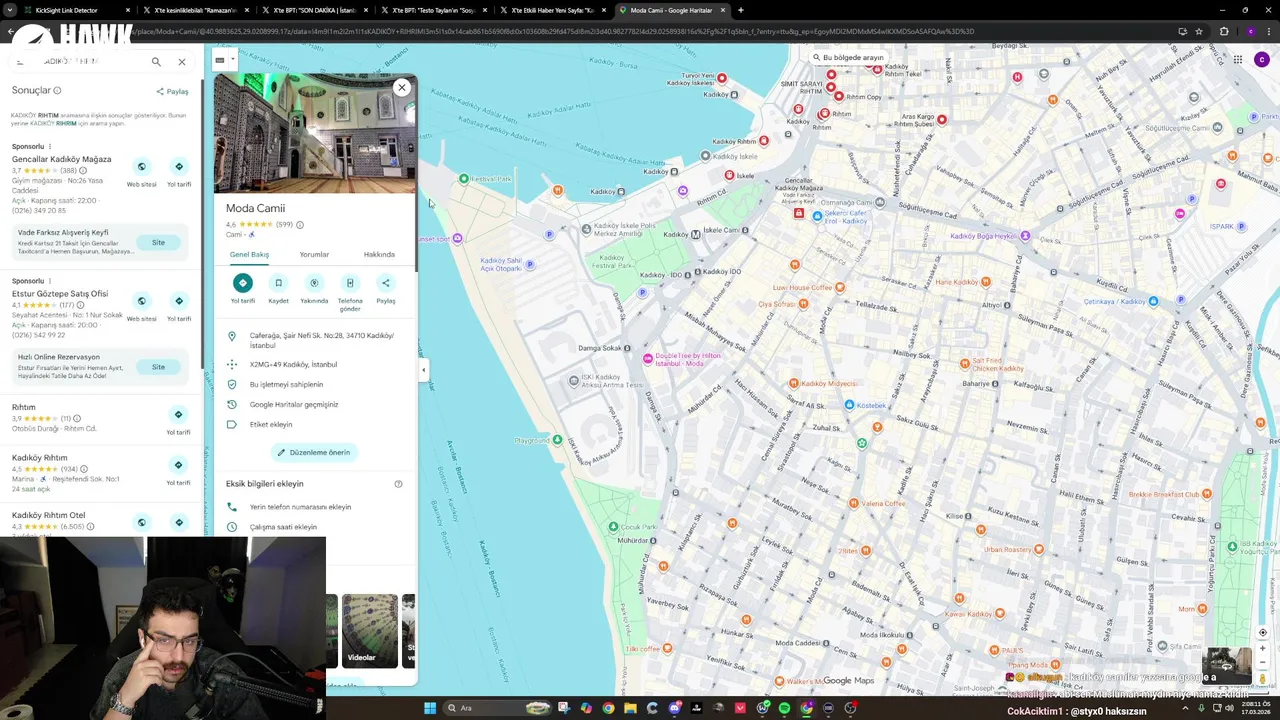Click the Site button for Vade Farksız Alışveriş Keyfi
The image size is (1280, 720).
[x=158, y=242]
